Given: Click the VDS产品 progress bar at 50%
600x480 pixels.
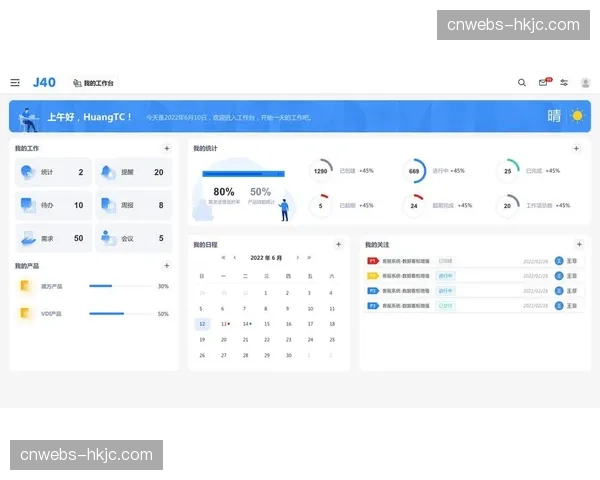Looking at the screenshot, I should [115, 314].
